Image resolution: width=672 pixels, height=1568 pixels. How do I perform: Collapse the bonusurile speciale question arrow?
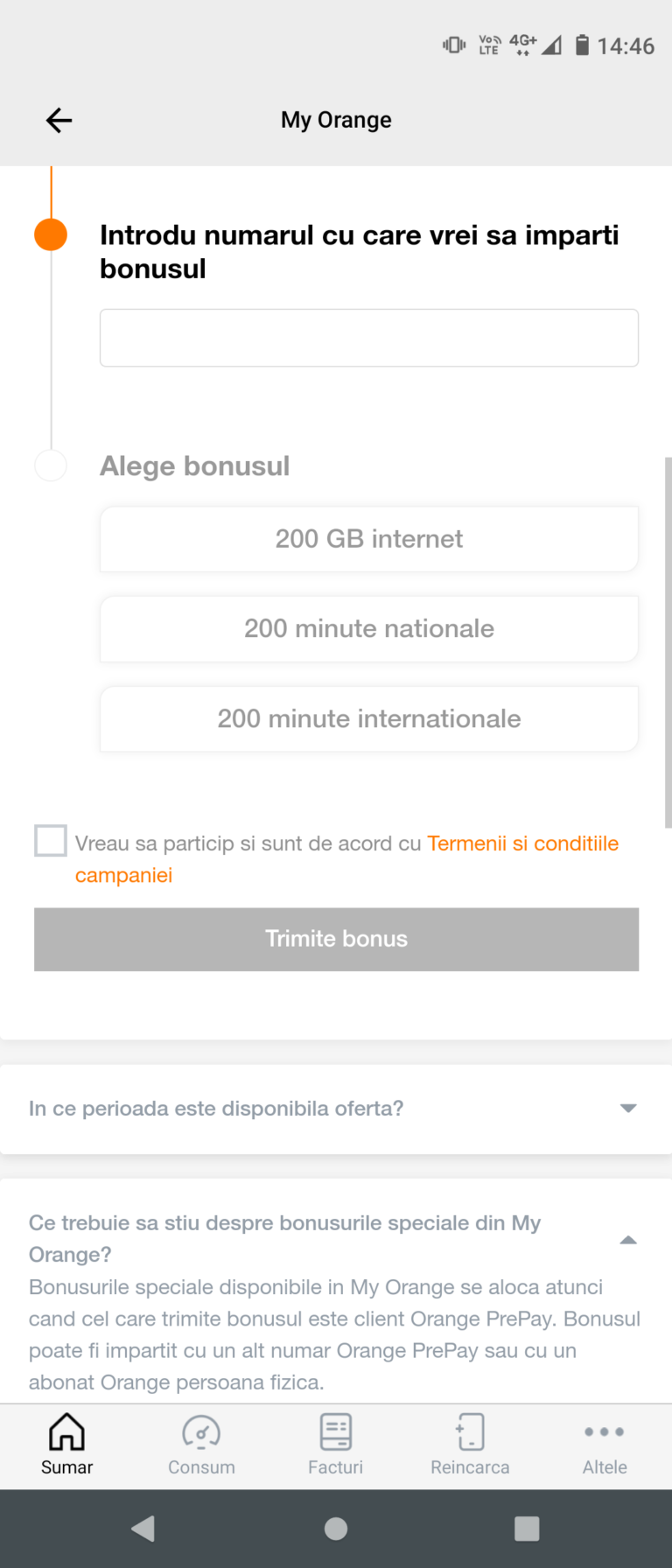coord(628,1240)
